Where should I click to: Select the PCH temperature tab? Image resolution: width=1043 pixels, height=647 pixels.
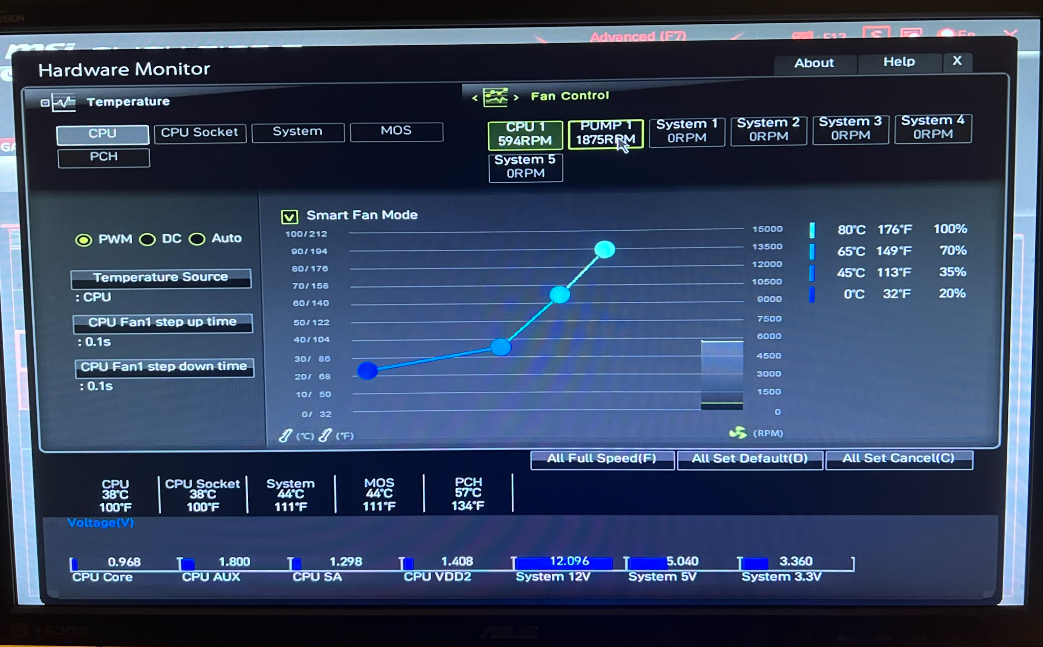(104, 157)
